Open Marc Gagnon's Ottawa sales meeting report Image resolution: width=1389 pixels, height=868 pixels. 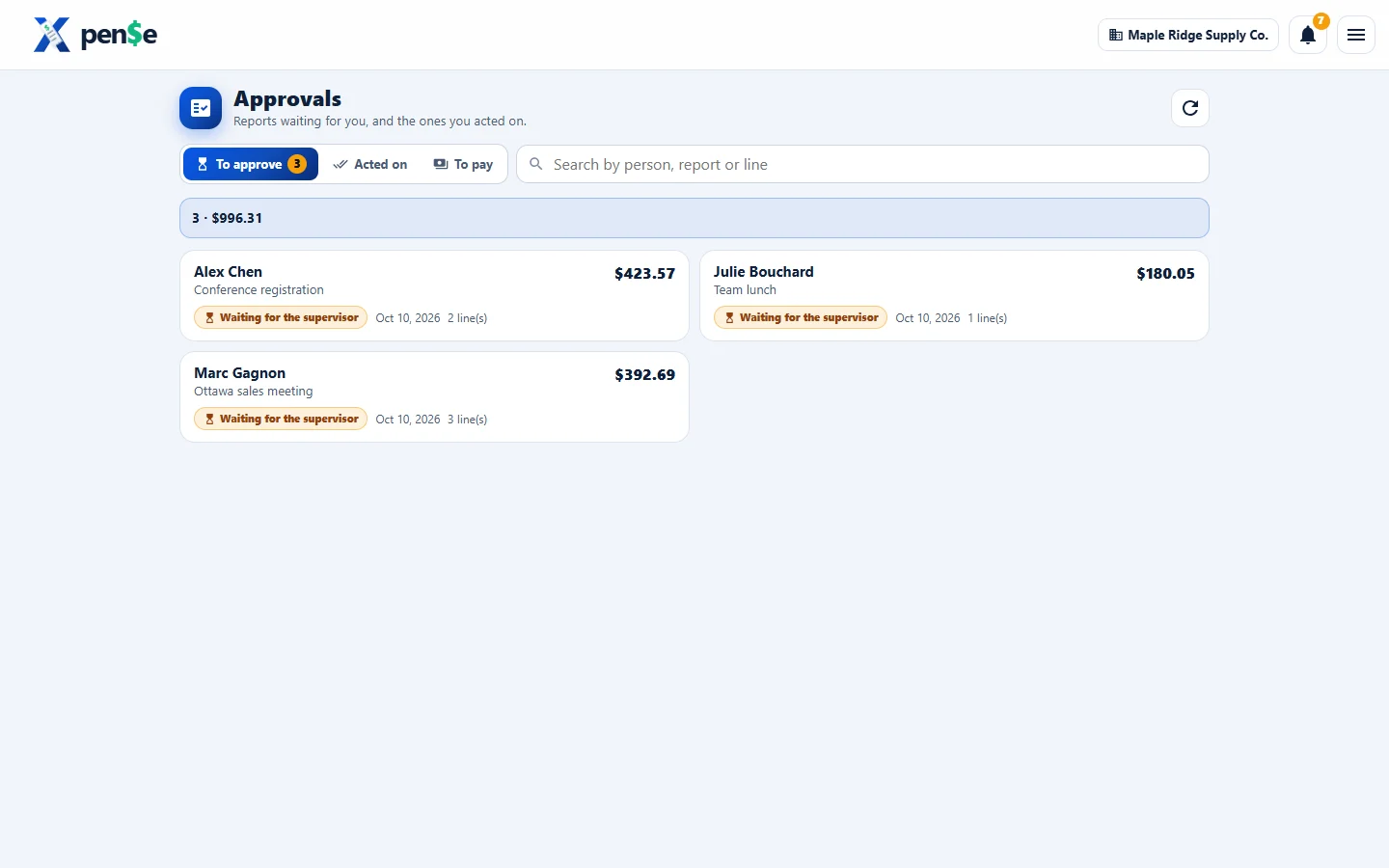click(434, 396)
